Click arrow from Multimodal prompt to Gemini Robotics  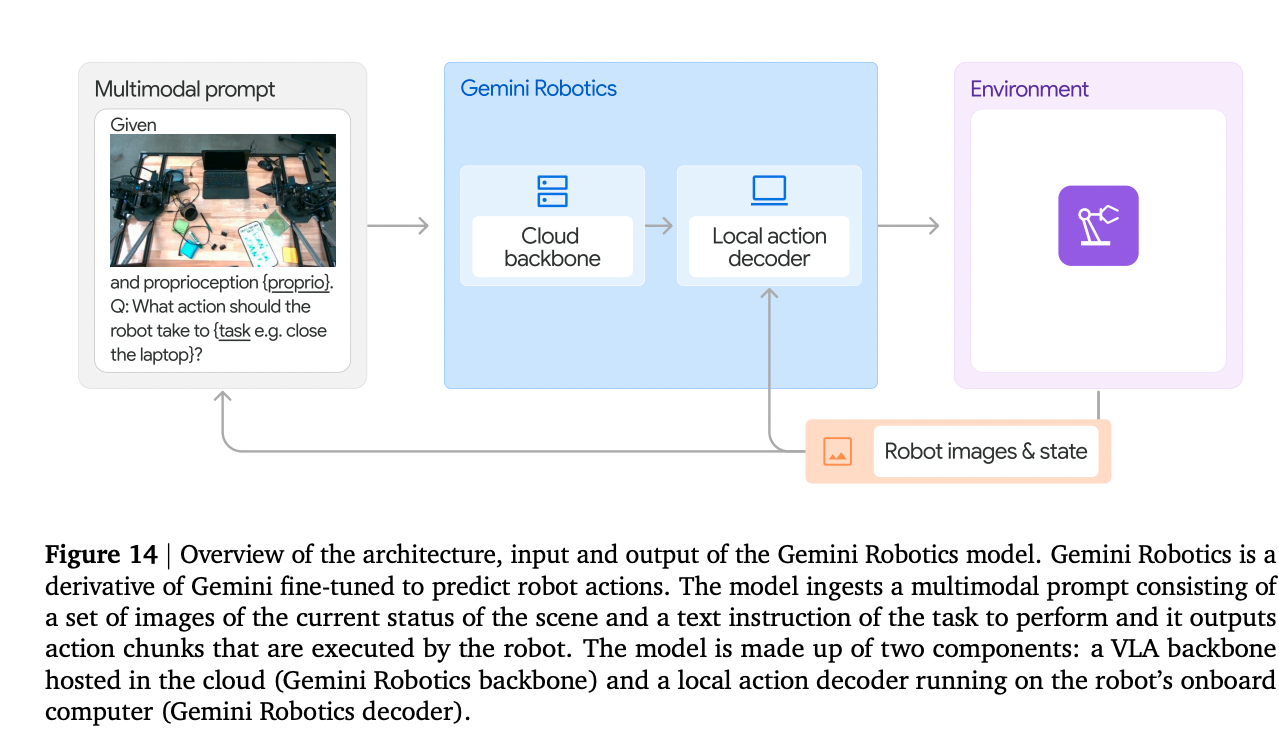[x=398, y=226]
